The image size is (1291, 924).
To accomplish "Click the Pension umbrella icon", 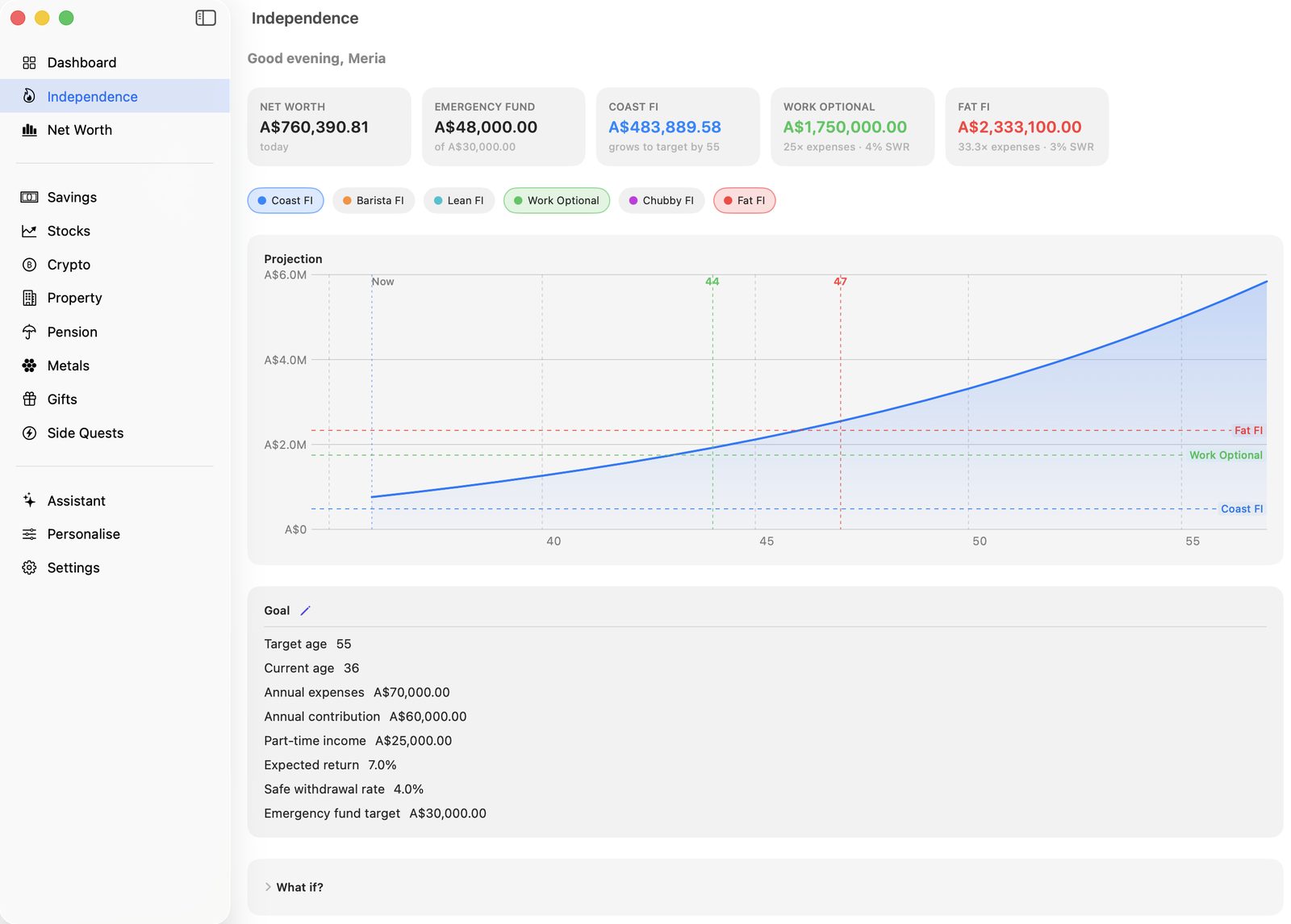I will [x=29, y=332].
